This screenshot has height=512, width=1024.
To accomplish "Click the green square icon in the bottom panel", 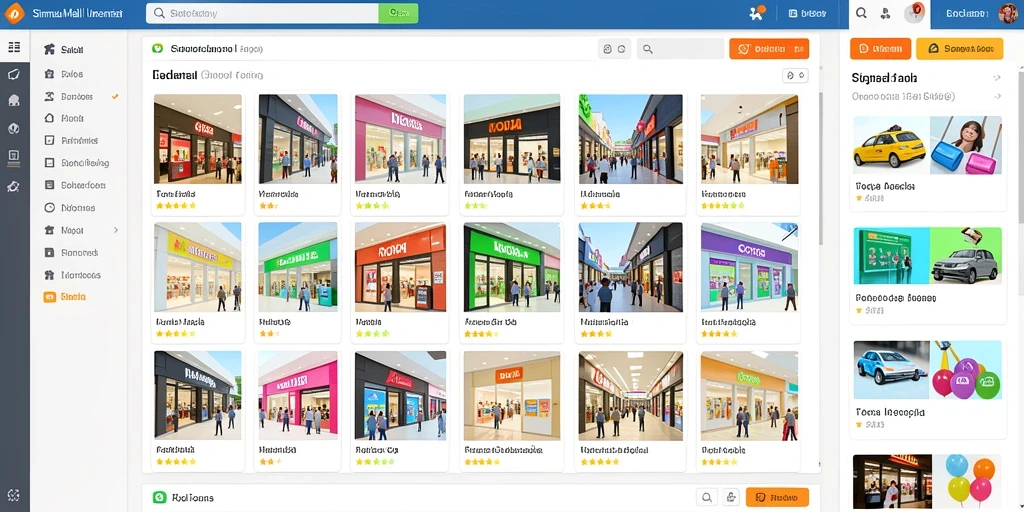I will tap(159, 497).
